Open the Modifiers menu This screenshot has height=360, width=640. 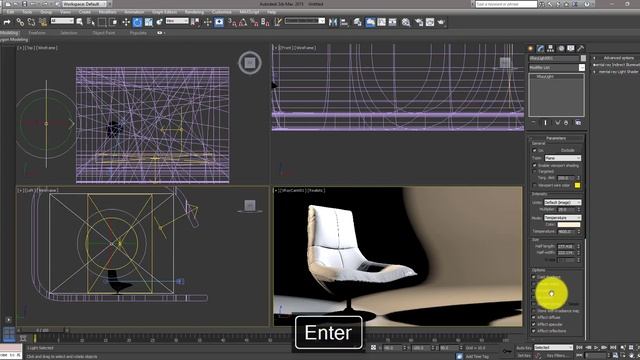(108, 12)
